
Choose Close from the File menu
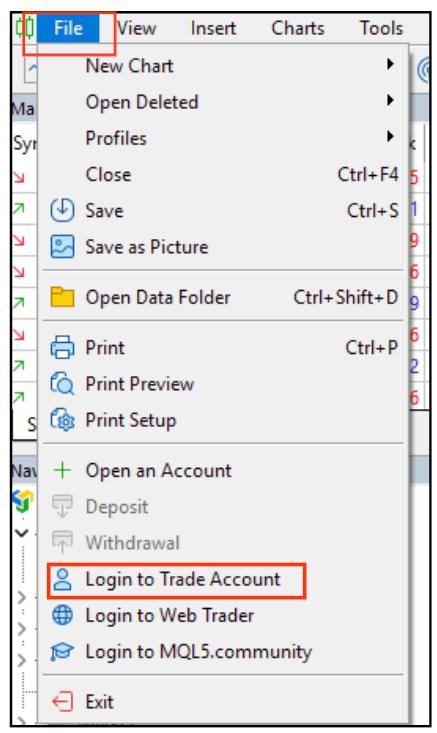[108, 174]
